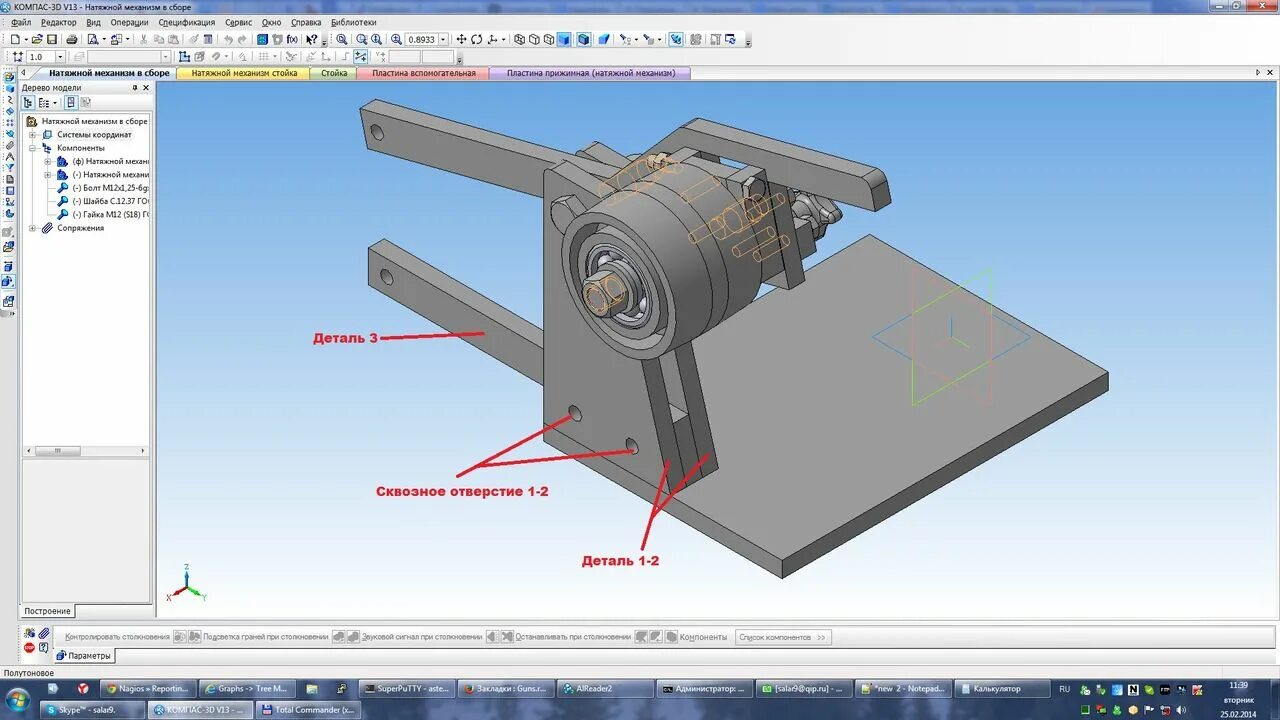
Task: Toggle wireframe display mode
Action: pos(520,39)
